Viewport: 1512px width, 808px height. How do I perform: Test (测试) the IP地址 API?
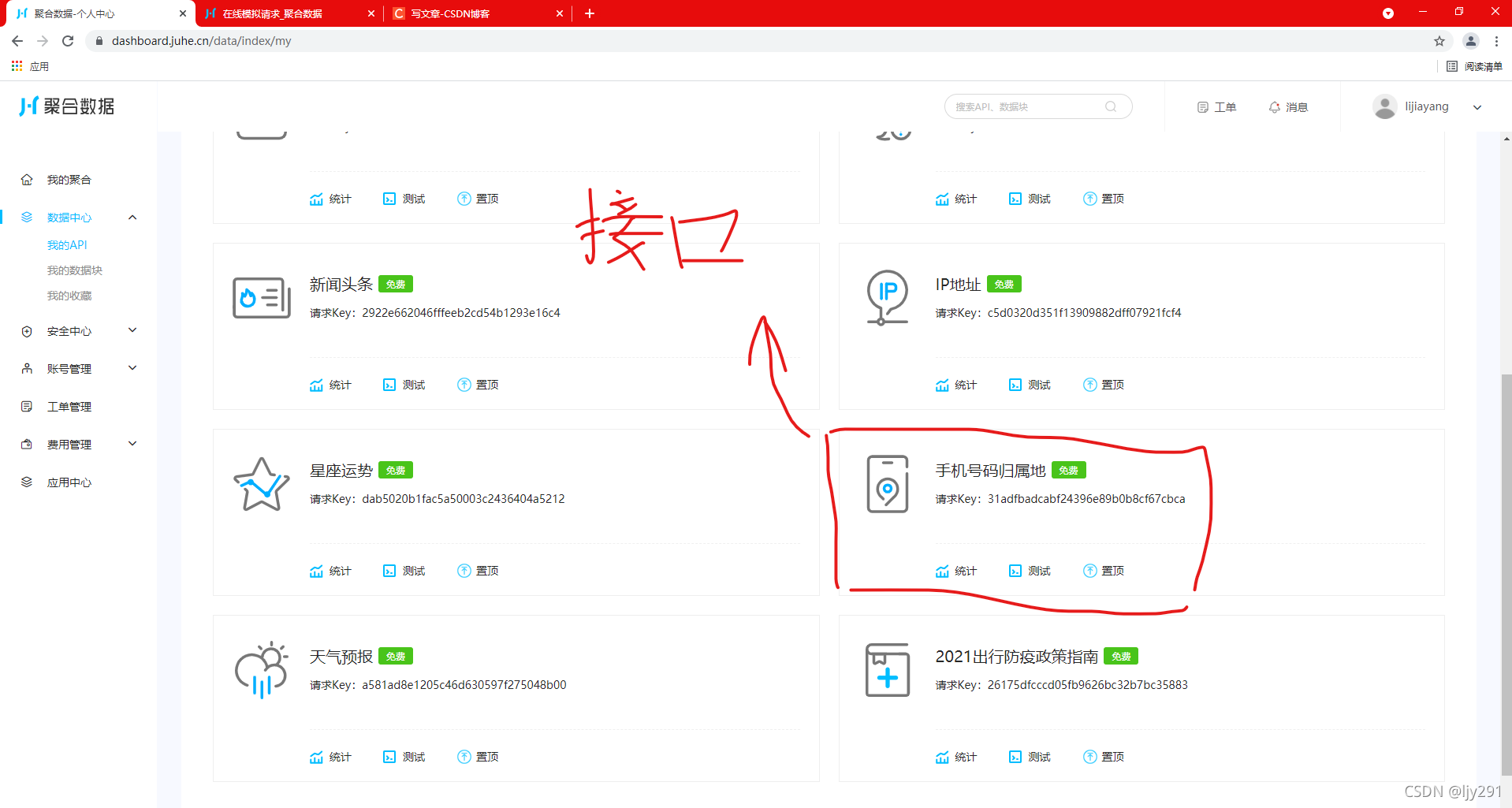pyautogui.click(x=1030, y=385)
